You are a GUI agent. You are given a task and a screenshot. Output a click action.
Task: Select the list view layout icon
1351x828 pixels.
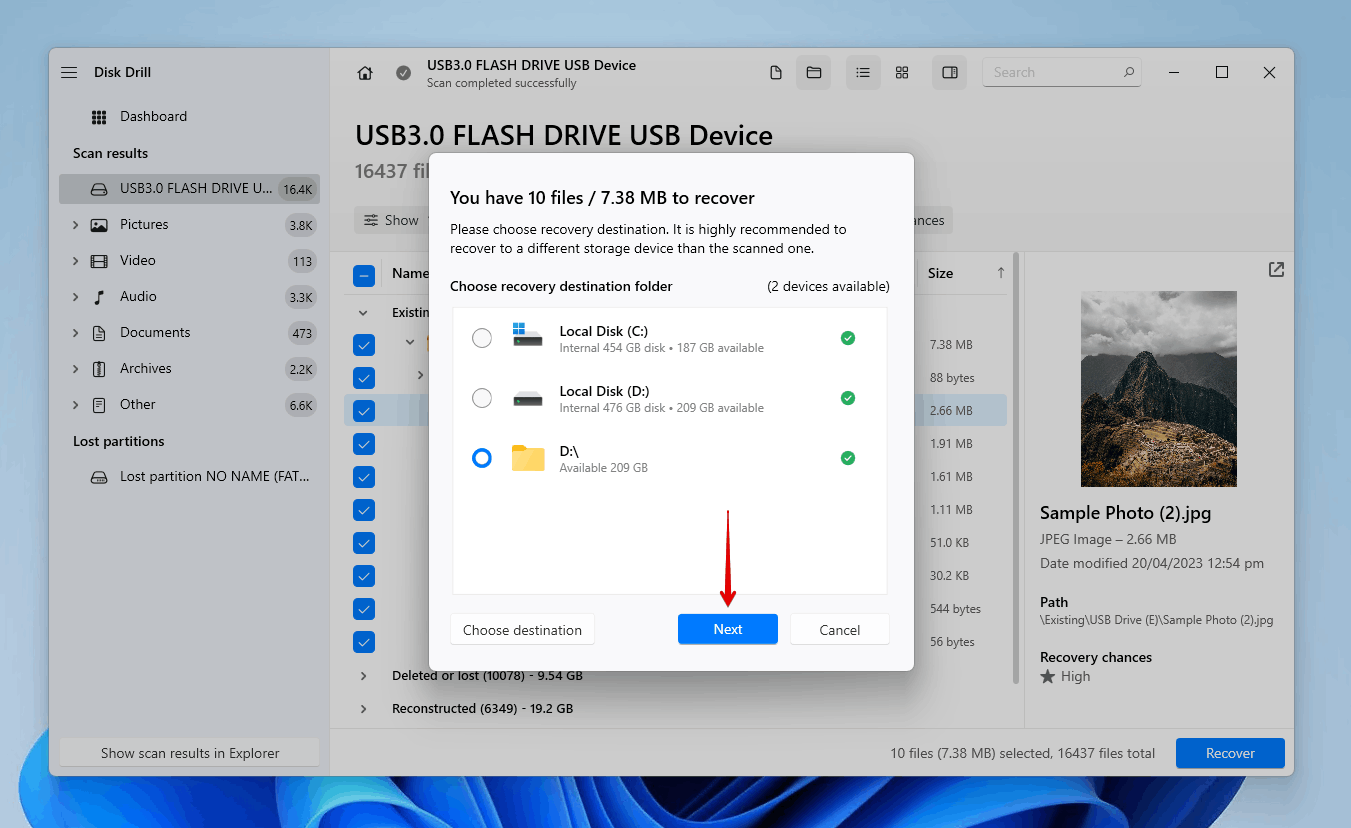(863, 73)
